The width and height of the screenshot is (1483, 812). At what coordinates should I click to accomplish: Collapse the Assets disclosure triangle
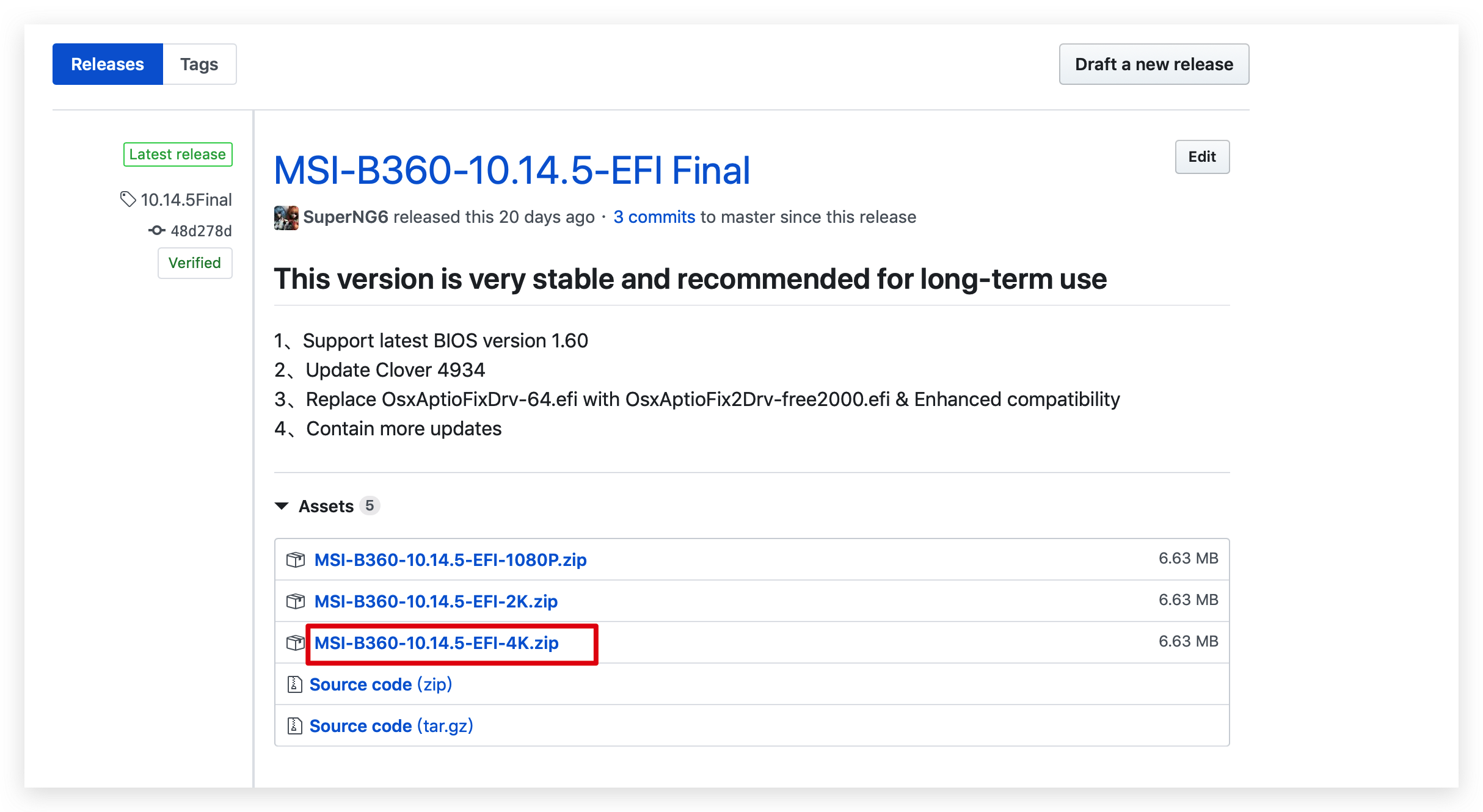(x=282, y=506)
